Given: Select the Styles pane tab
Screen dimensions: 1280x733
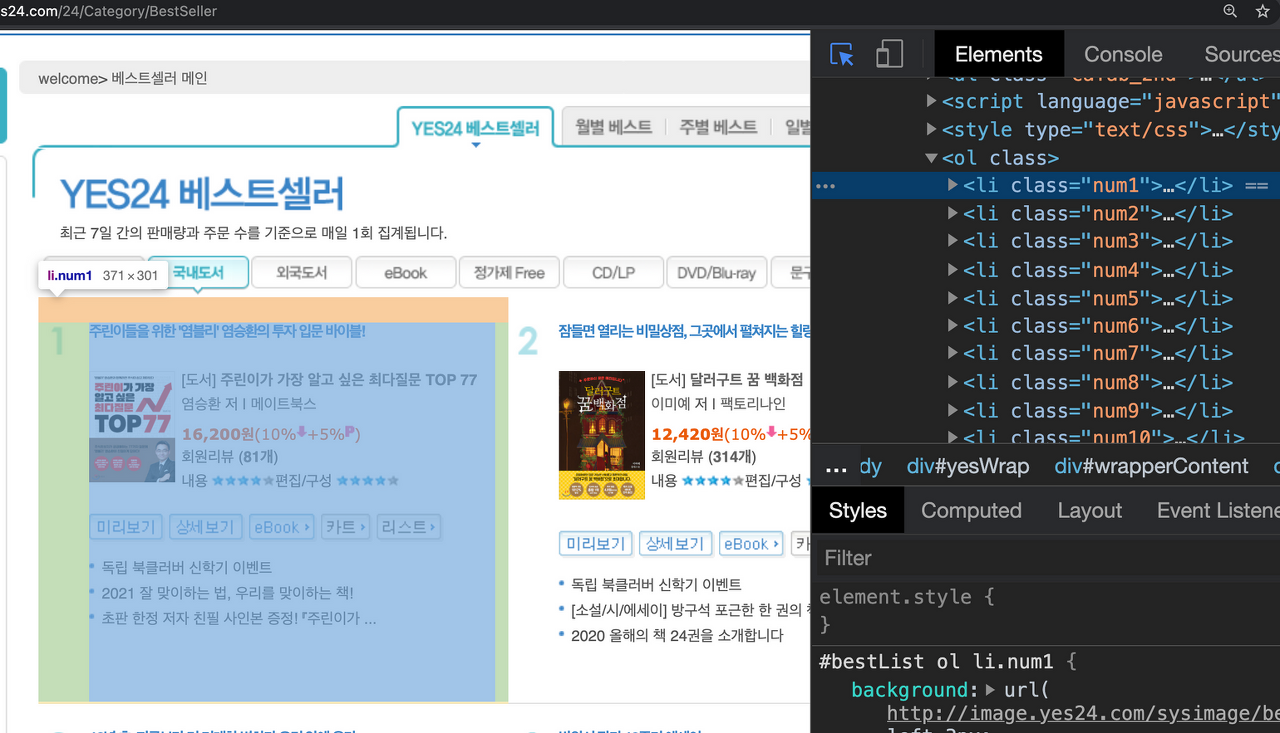Looking at the screenshot, I should pyautogui.click(x=857, y=510).
